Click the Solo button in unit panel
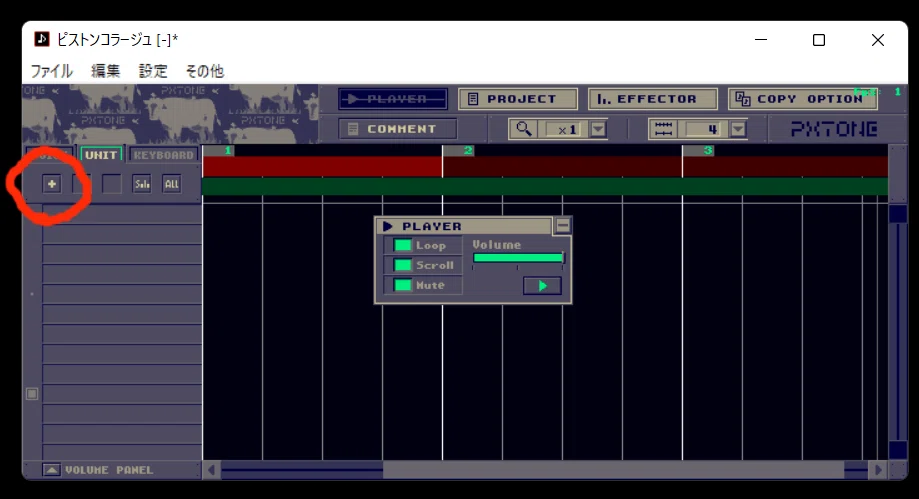This screenshot has width=919, height=499. pyautogui.click(x=142, y=184)
